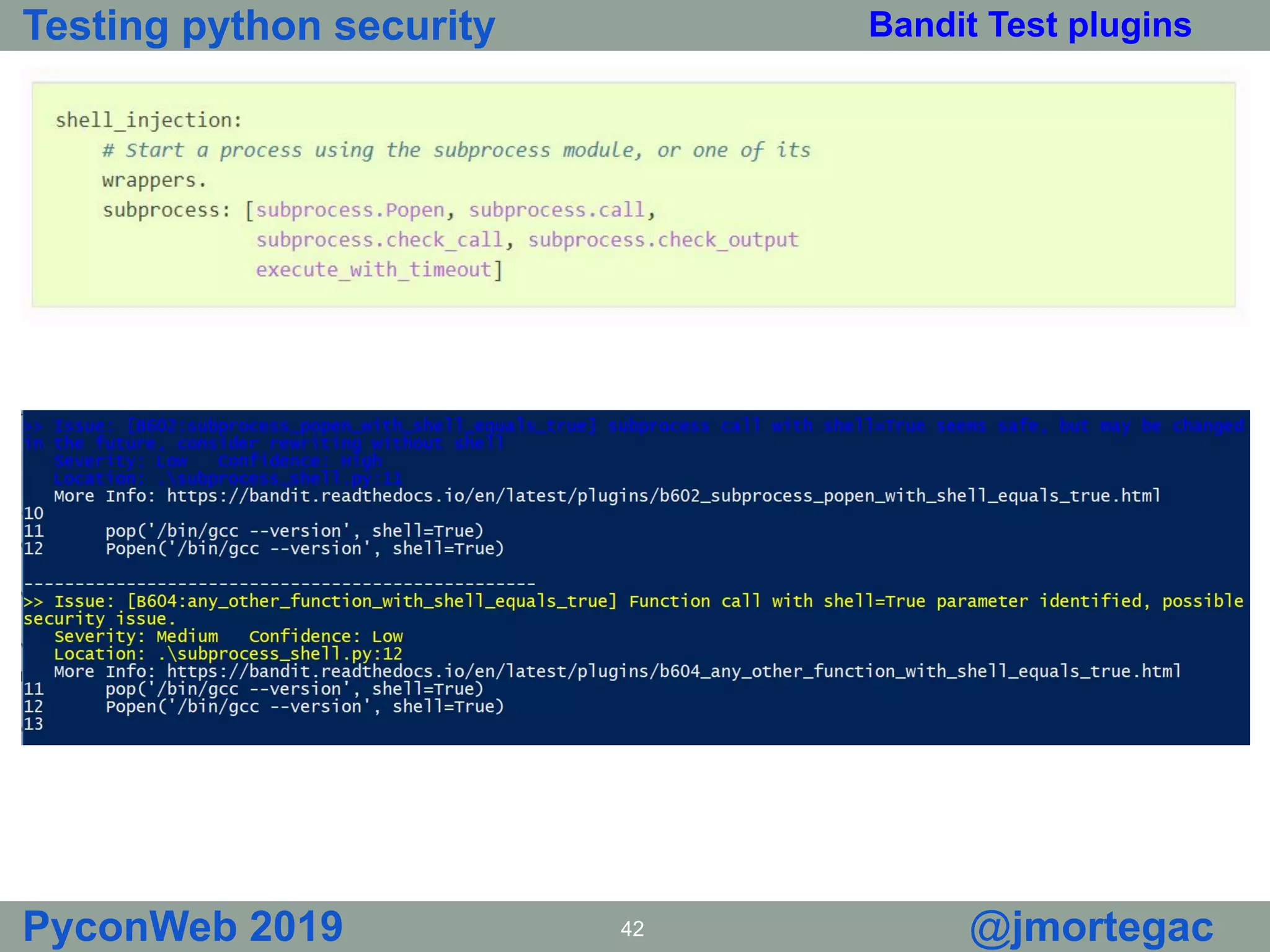Click slide page number 42

click(633, 929)
